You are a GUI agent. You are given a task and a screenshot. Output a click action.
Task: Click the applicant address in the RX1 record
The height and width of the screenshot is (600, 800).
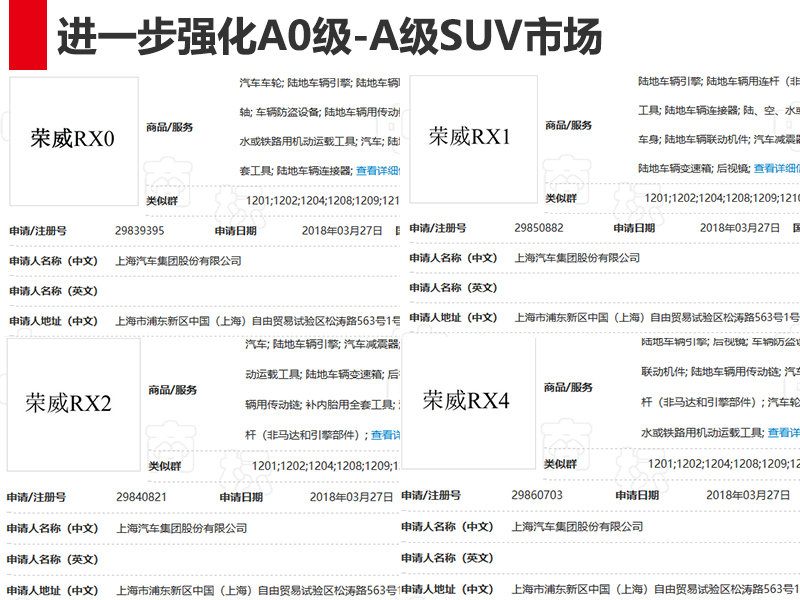(657, 317)
